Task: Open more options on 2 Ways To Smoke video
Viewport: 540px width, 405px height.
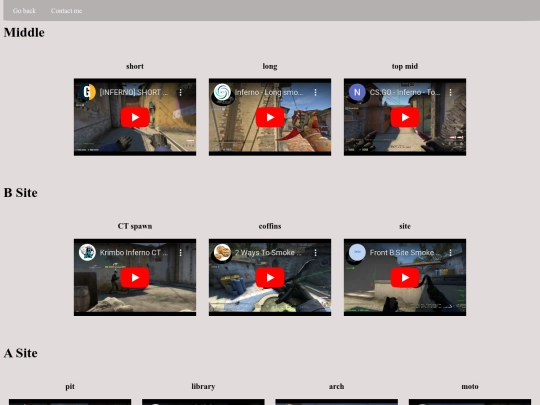Action: point(315,252)
